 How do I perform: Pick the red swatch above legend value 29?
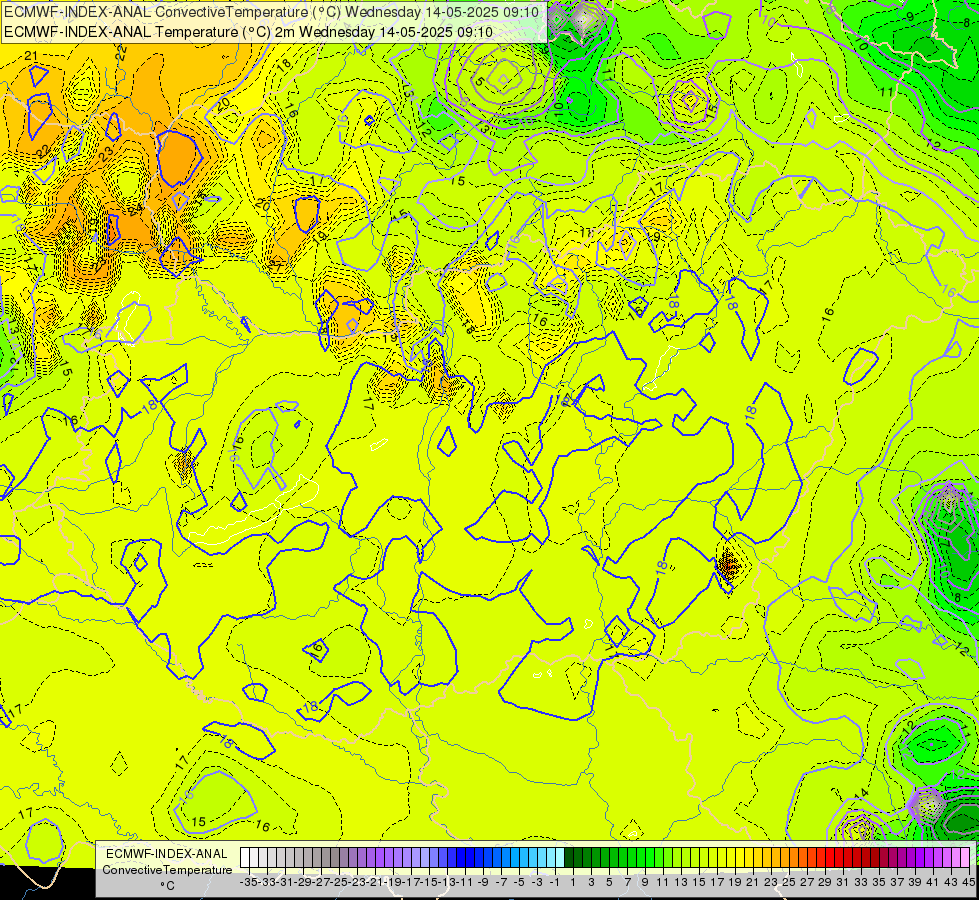[821, 858]
